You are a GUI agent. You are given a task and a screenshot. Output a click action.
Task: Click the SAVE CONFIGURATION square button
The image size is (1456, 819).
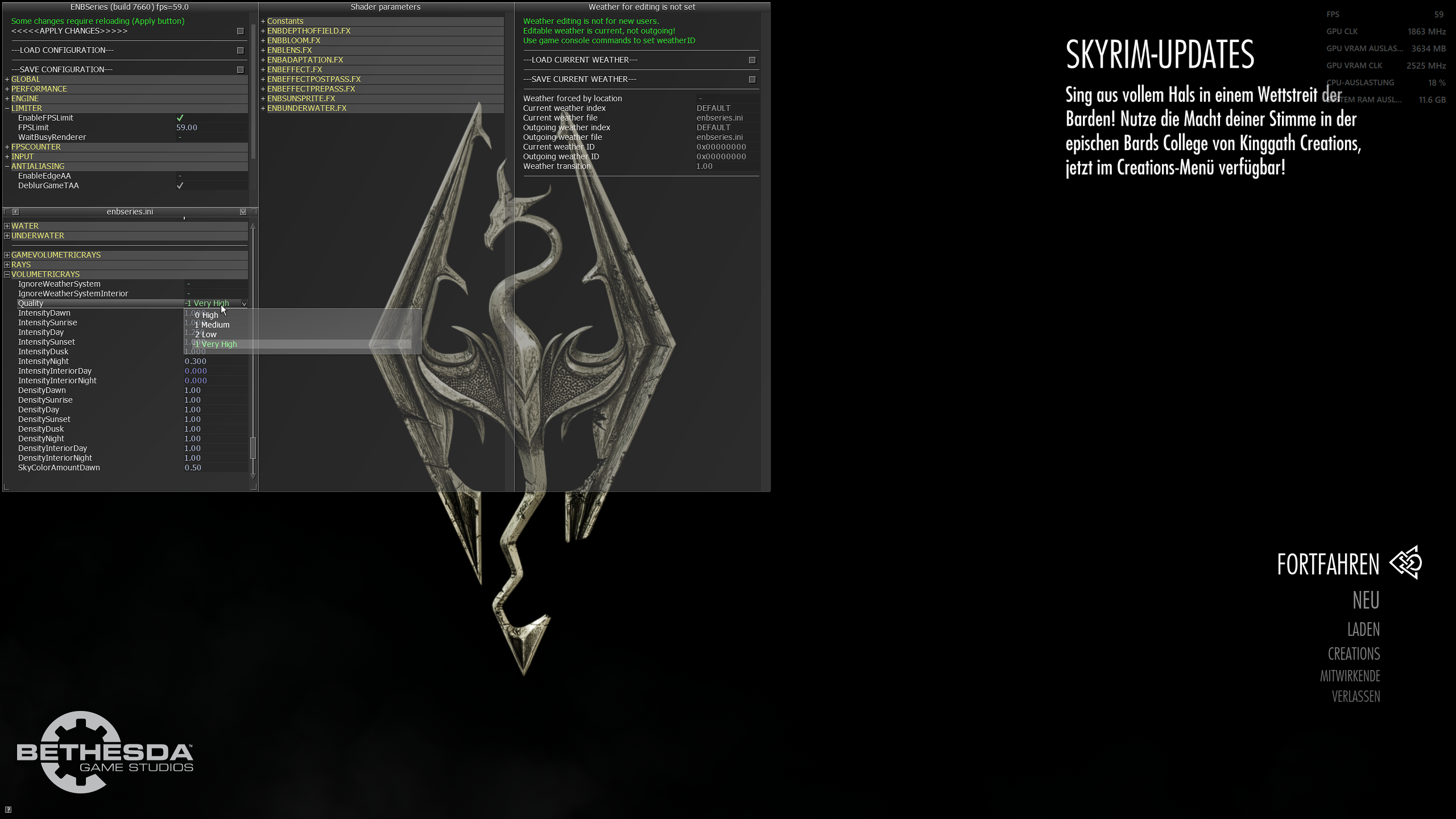coord(240,69)
